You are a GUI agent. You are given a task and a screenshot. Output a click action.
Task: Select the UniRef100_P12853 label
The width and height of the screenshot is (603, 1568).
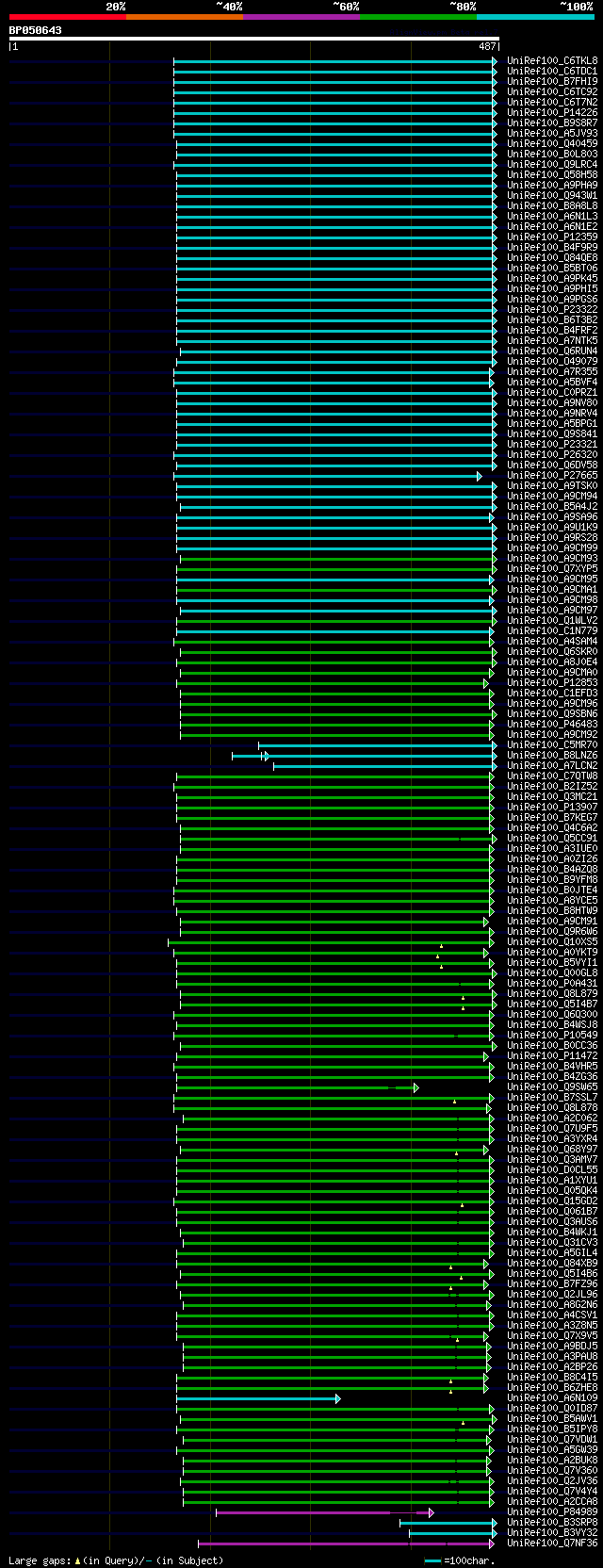[x=552, y=682]
